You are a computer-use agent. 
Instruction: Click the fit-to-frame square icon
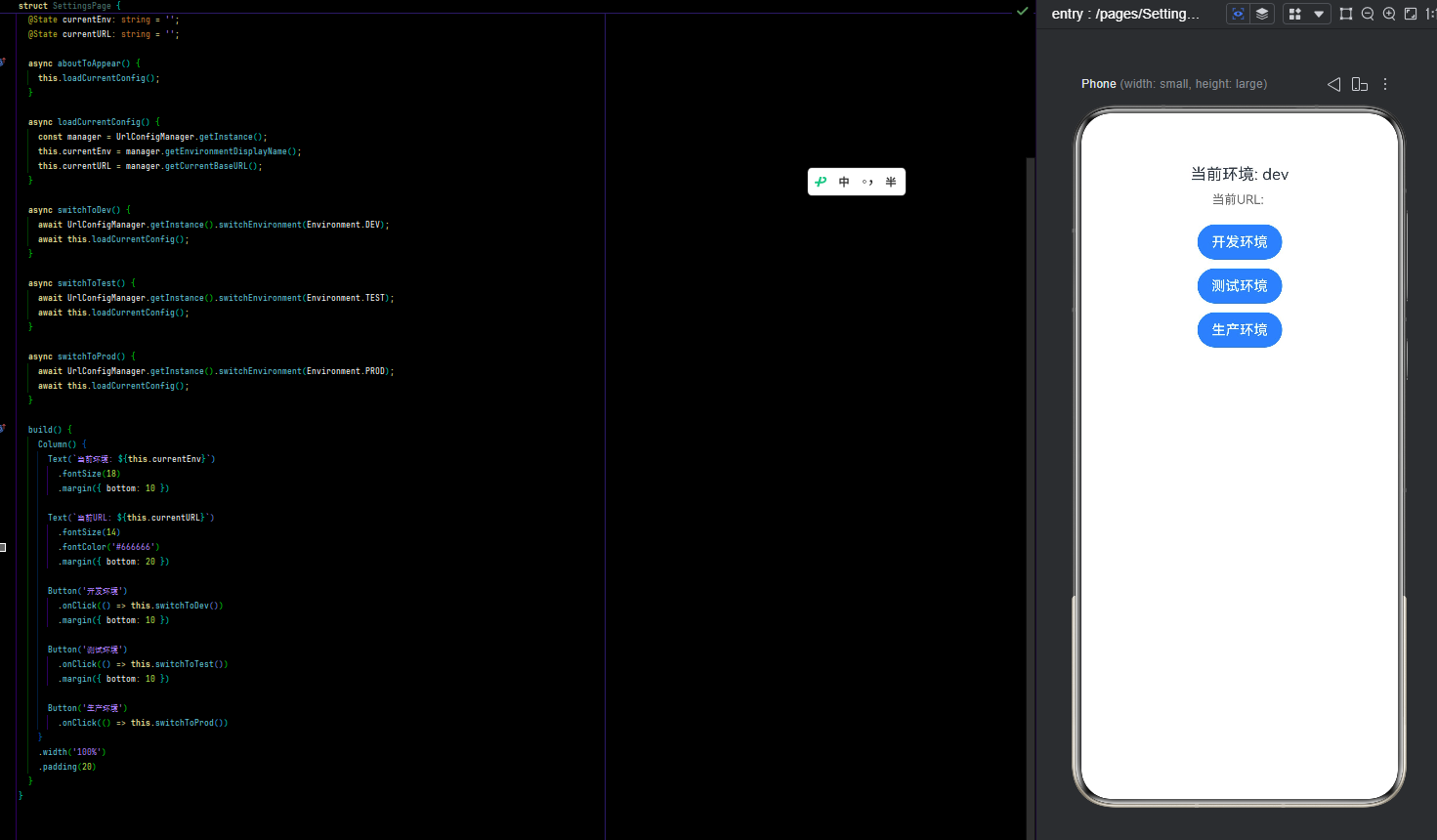(1346, 14)
